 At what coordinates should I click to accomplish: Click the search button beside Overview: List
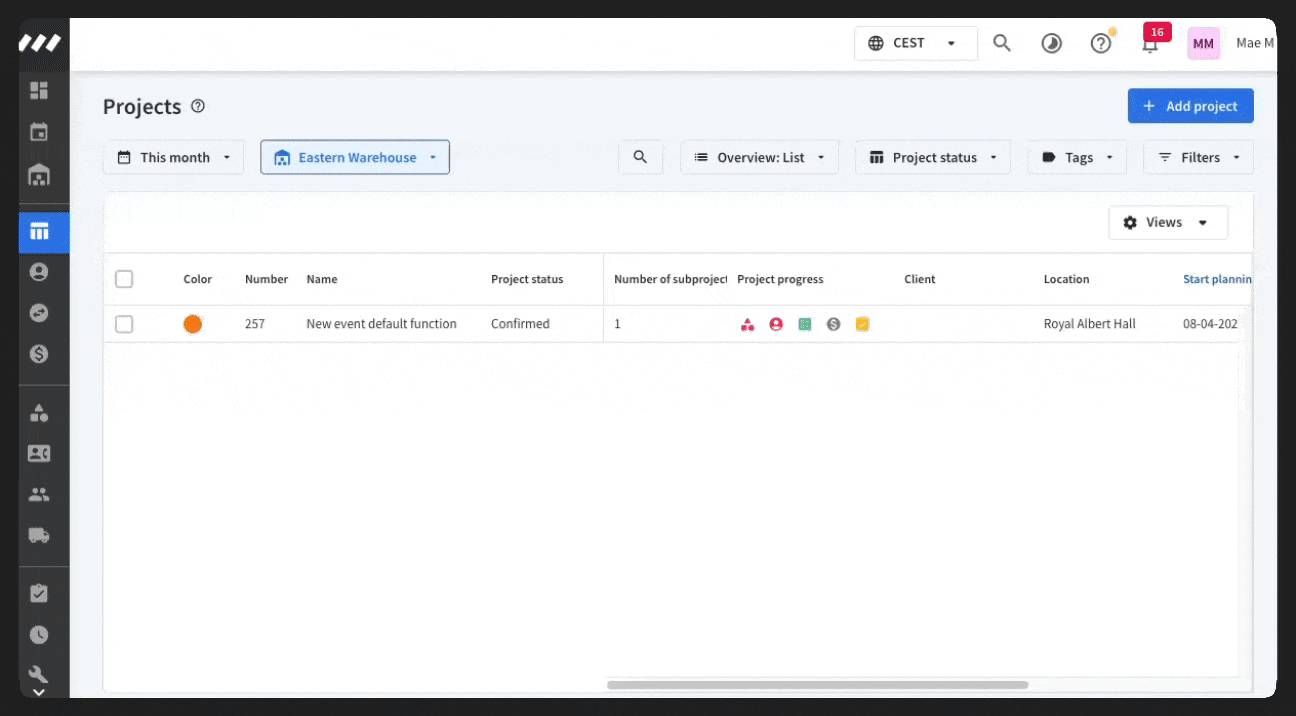point(640,157)
